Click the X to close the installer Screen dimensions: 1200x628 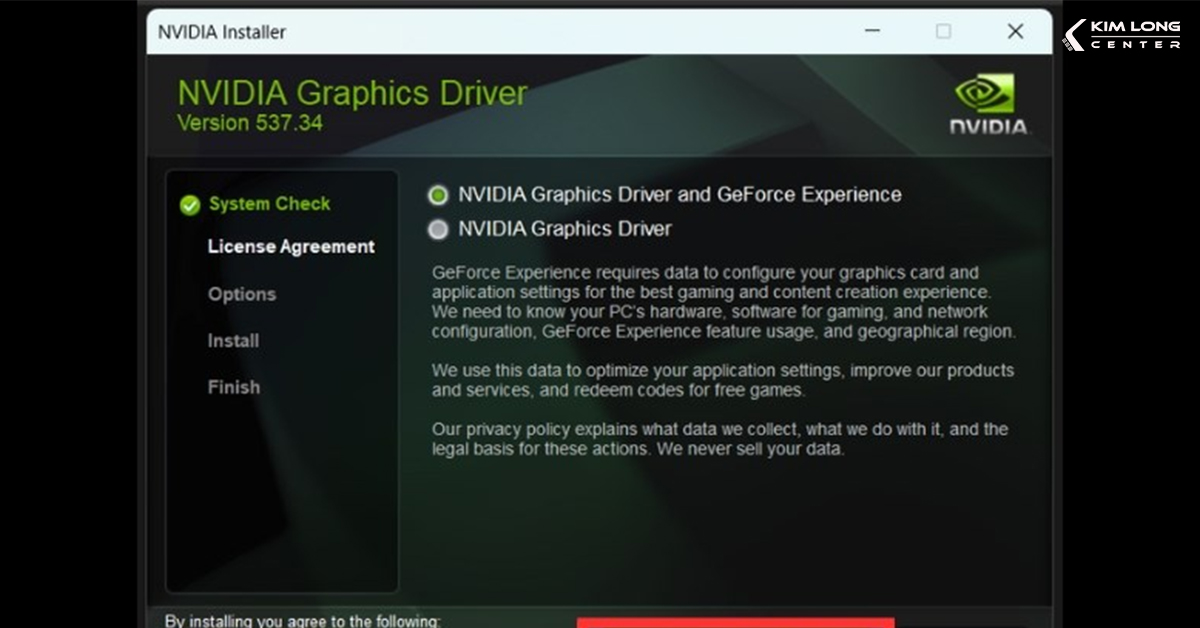pos(1014,31)
